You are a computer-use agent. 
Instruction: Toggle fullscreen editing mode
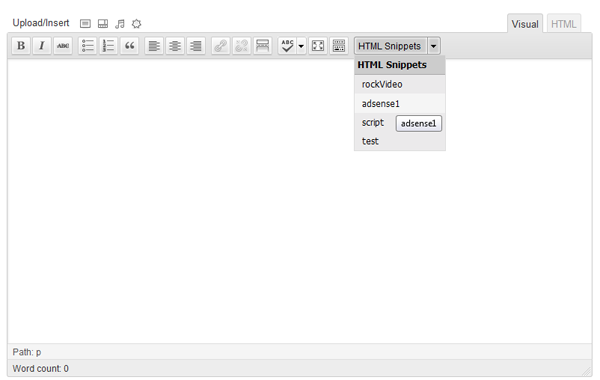(318, 46)
